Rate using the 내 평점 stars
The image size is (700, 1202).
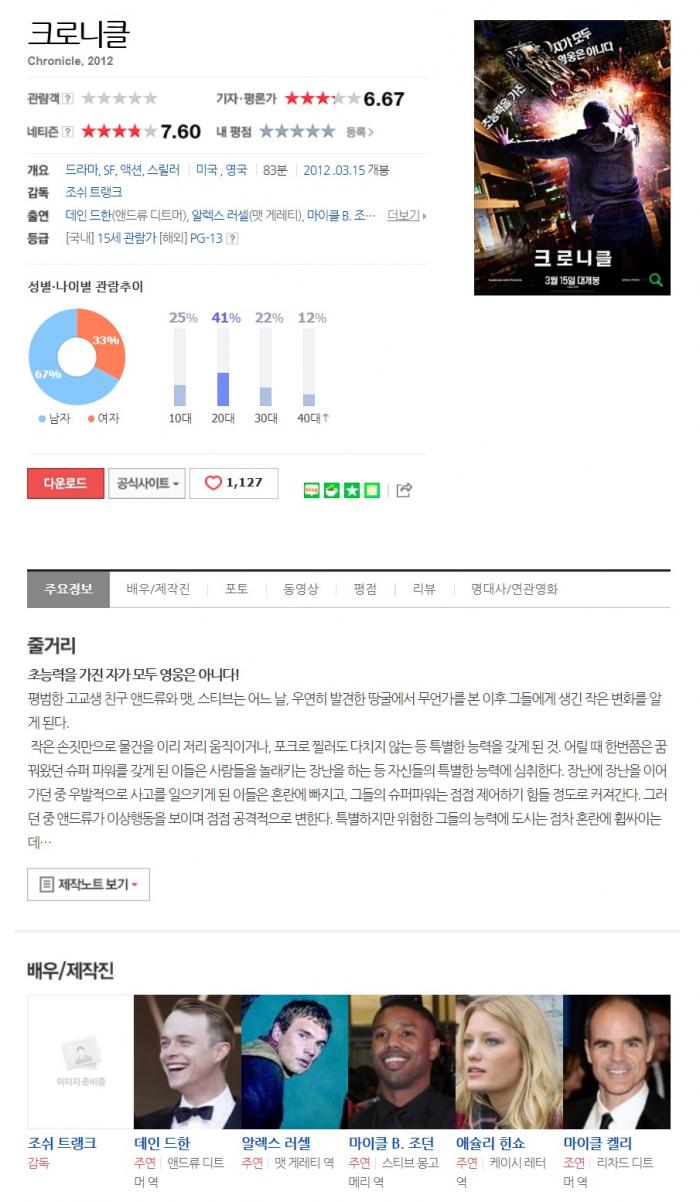click(297, 131)
